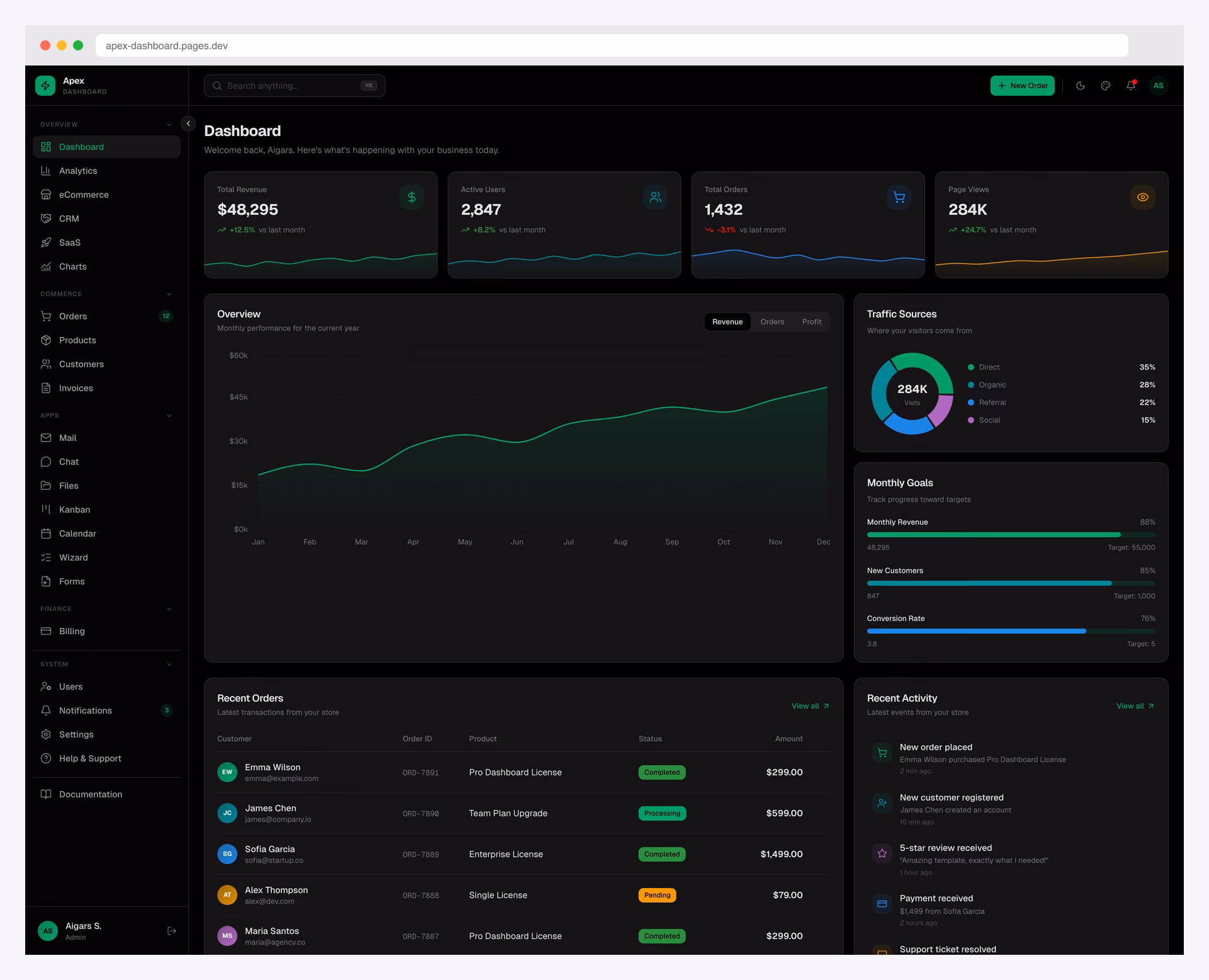Open the AS user avatar menu

click(x=1158, y=86)
